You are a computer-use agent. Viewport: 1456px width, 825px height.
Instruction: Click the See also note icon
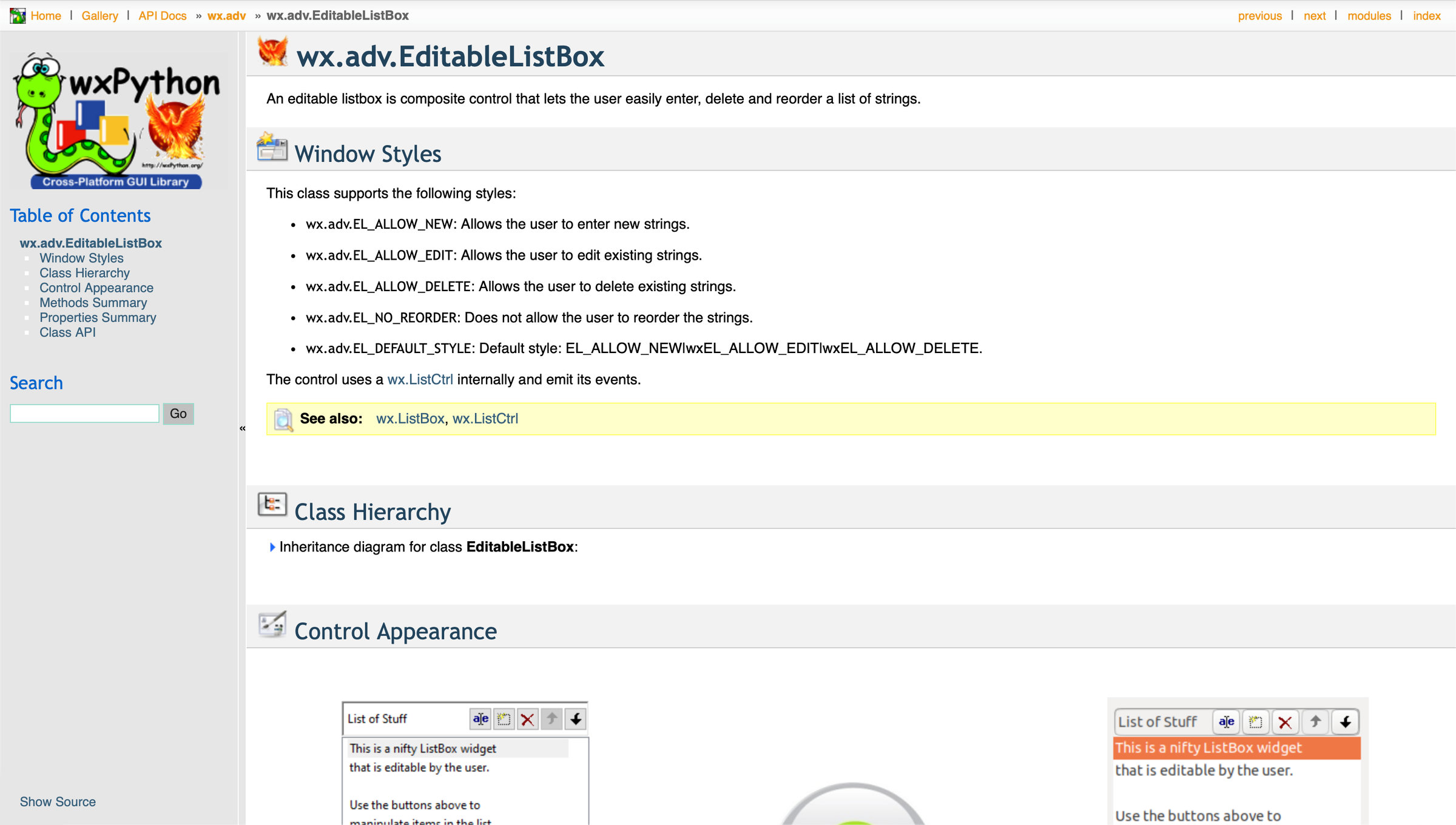[283, 419]
